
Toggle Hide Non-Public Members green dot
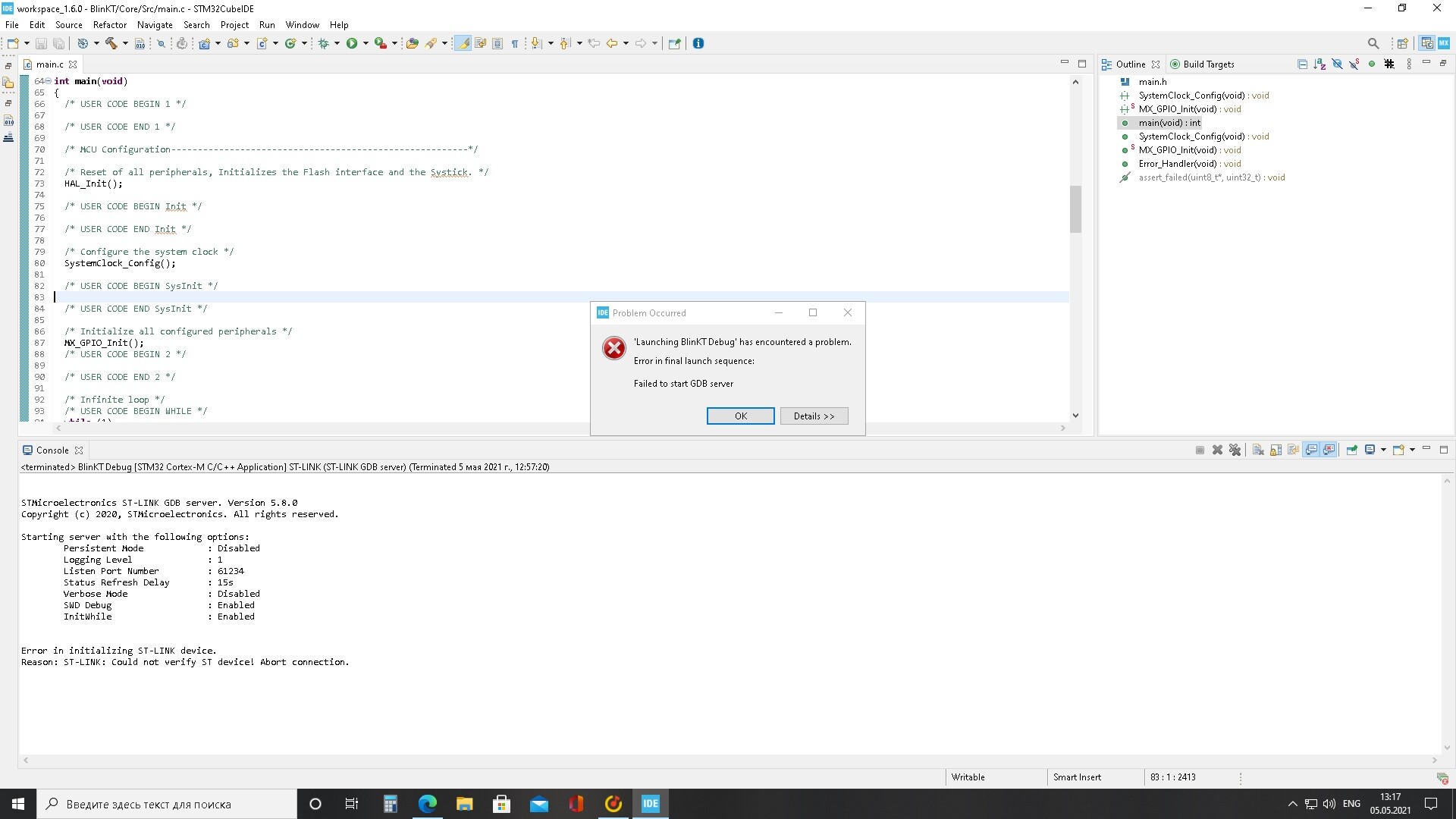1372,64
